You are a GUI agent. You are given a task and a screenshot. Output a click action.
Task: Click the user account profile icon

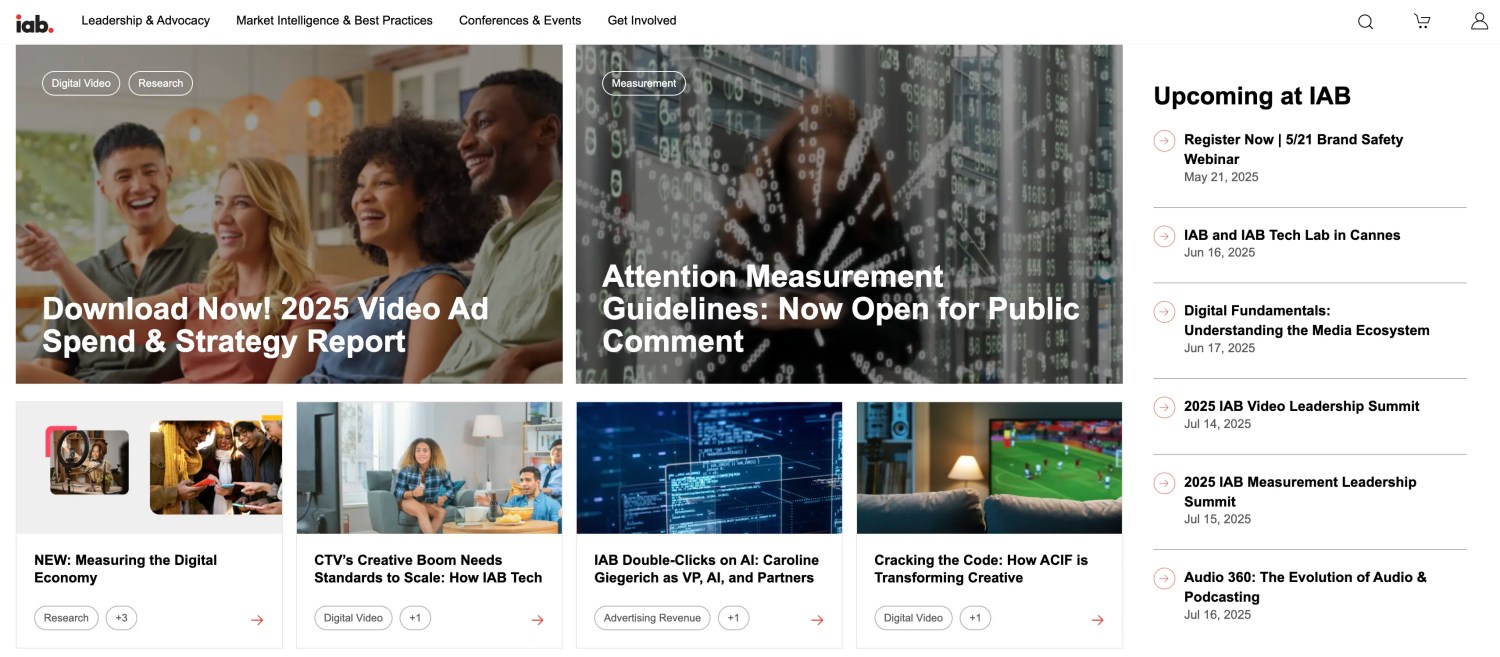point(1479,21)
